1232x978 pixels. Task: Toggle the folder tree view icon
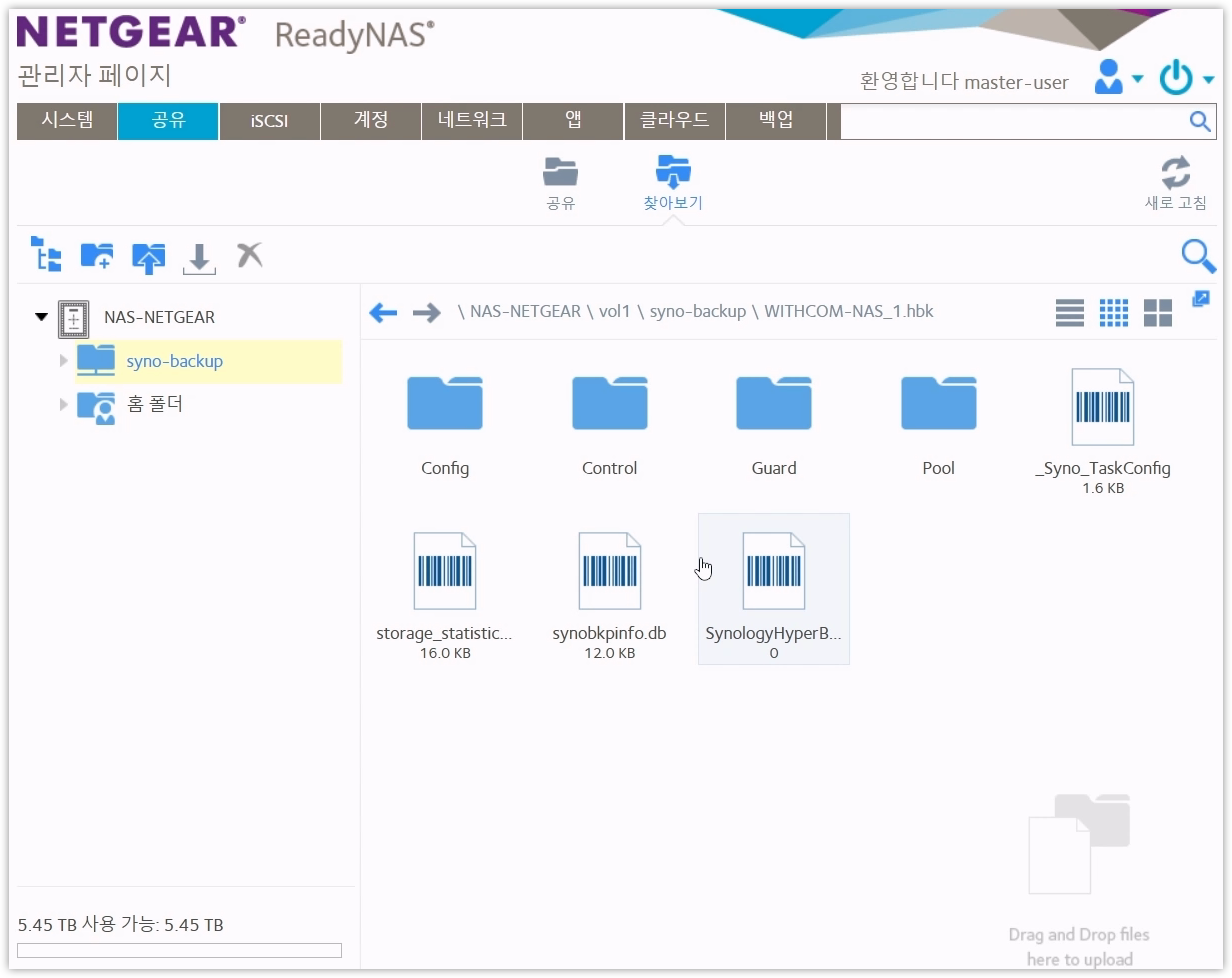tap(45, 256)
